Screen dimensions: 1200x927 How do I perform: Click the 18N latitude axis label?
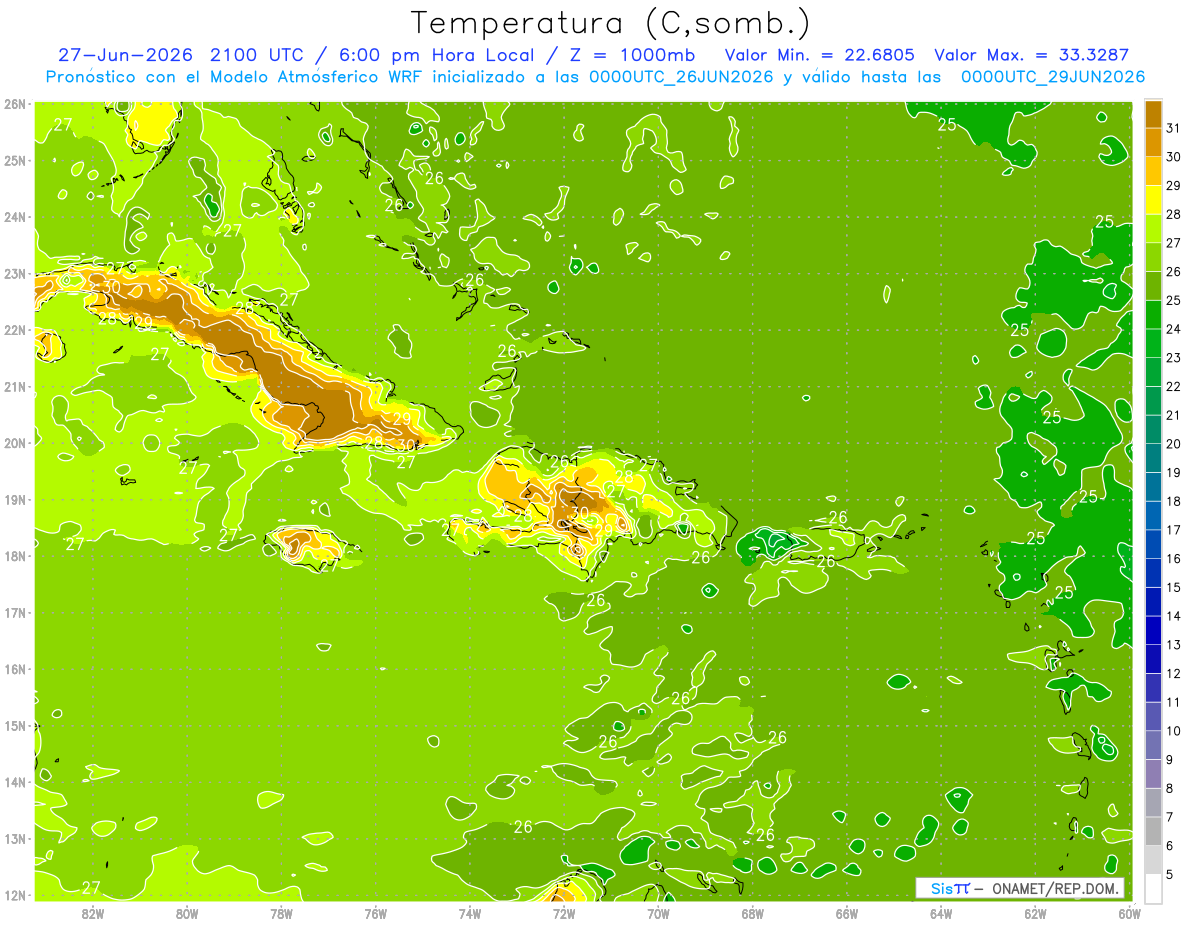click(x=15, y=556)
